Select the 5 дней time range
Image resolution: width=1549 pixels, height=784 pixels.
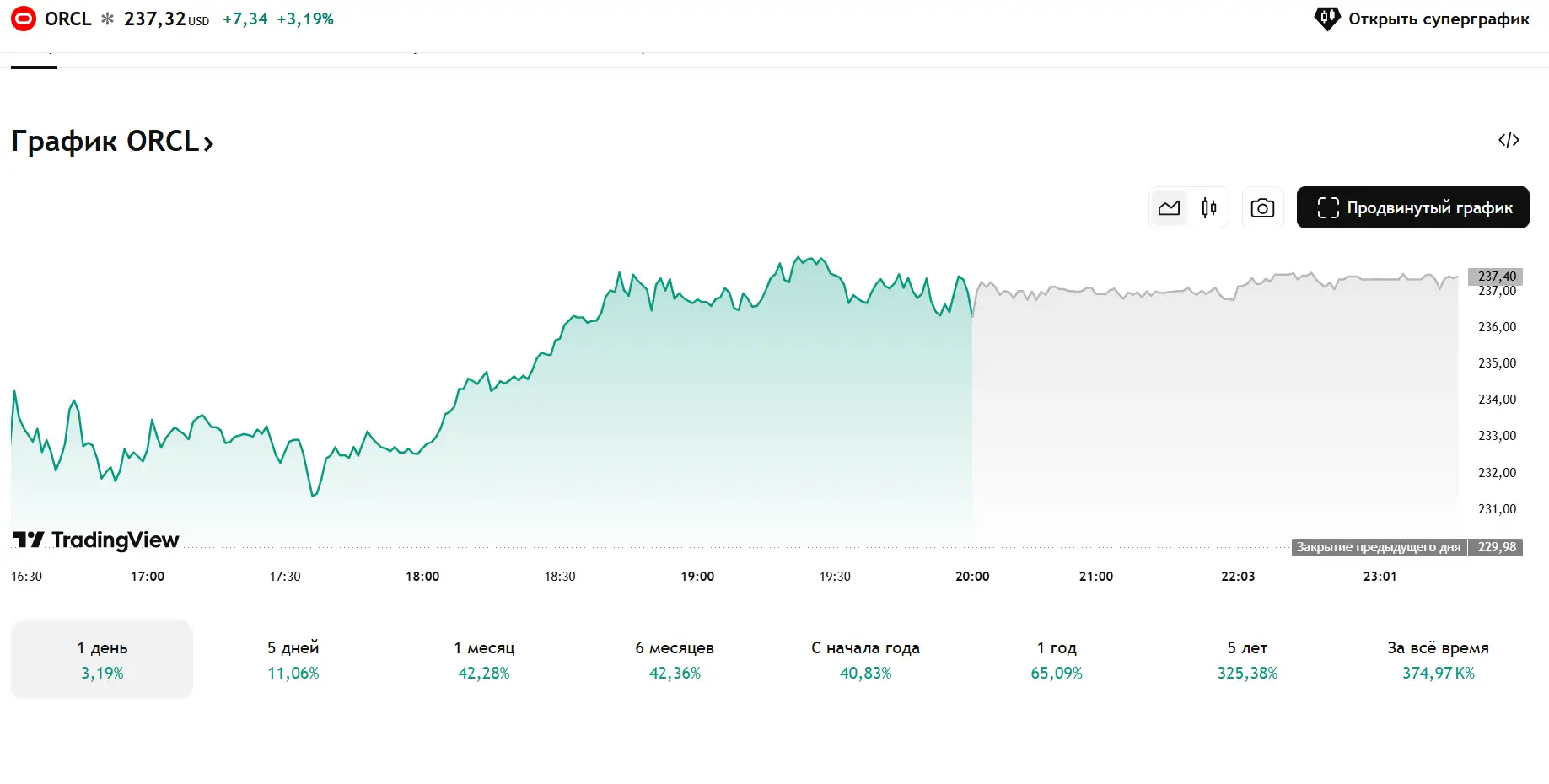[293, 659]
